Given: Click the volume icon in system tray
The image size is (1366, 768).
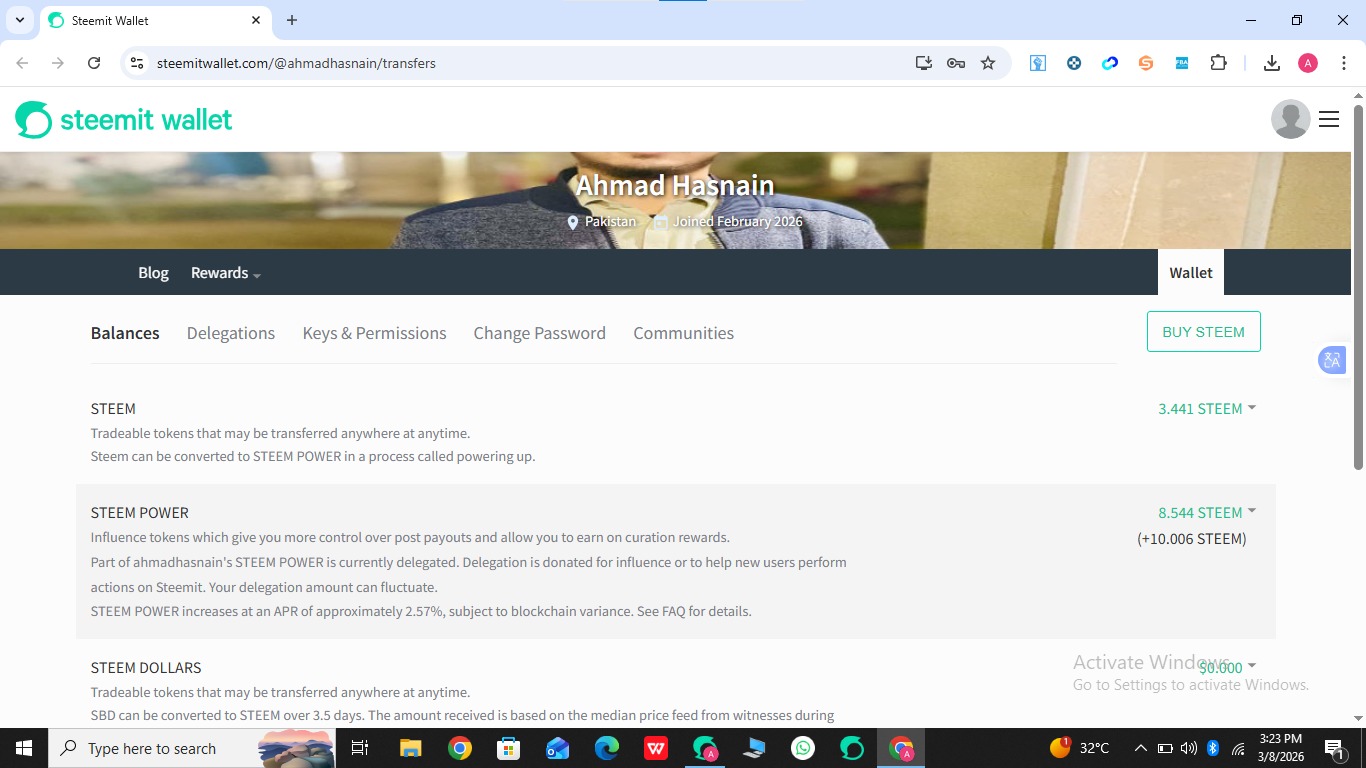Looking at the screenshot, I should [1188, 748].
